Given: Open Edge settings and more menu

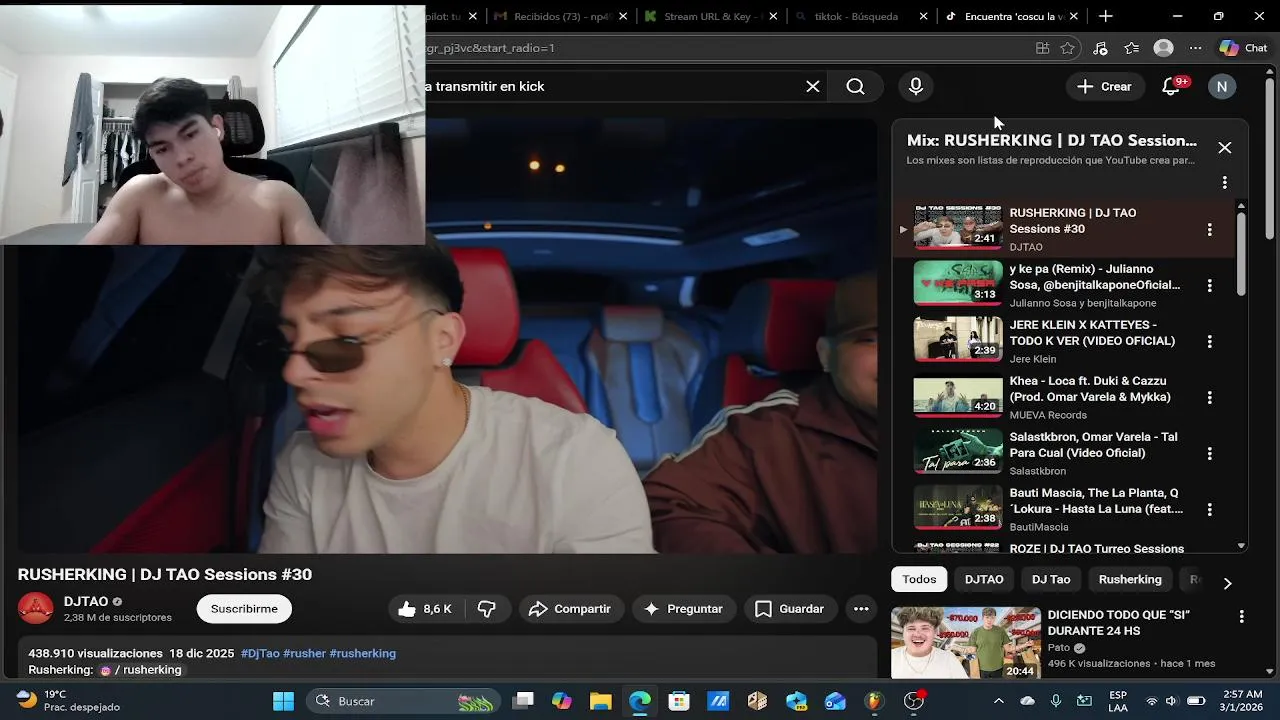Looking at the screenshot, I should (x=1195, y=48).
